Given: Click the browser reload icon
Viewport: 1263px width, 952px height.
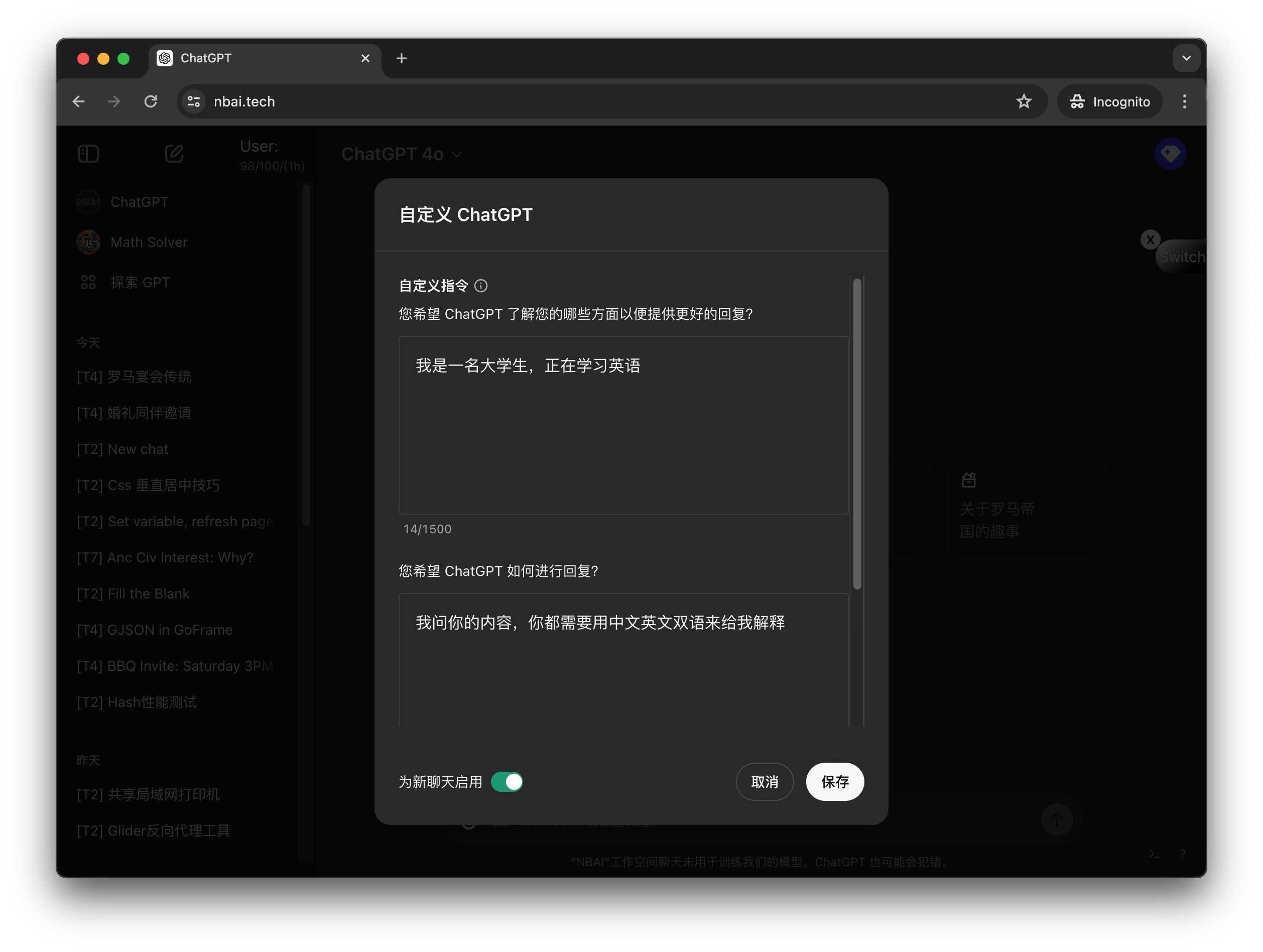Looking at the screenshot, I should pos(151,101).
